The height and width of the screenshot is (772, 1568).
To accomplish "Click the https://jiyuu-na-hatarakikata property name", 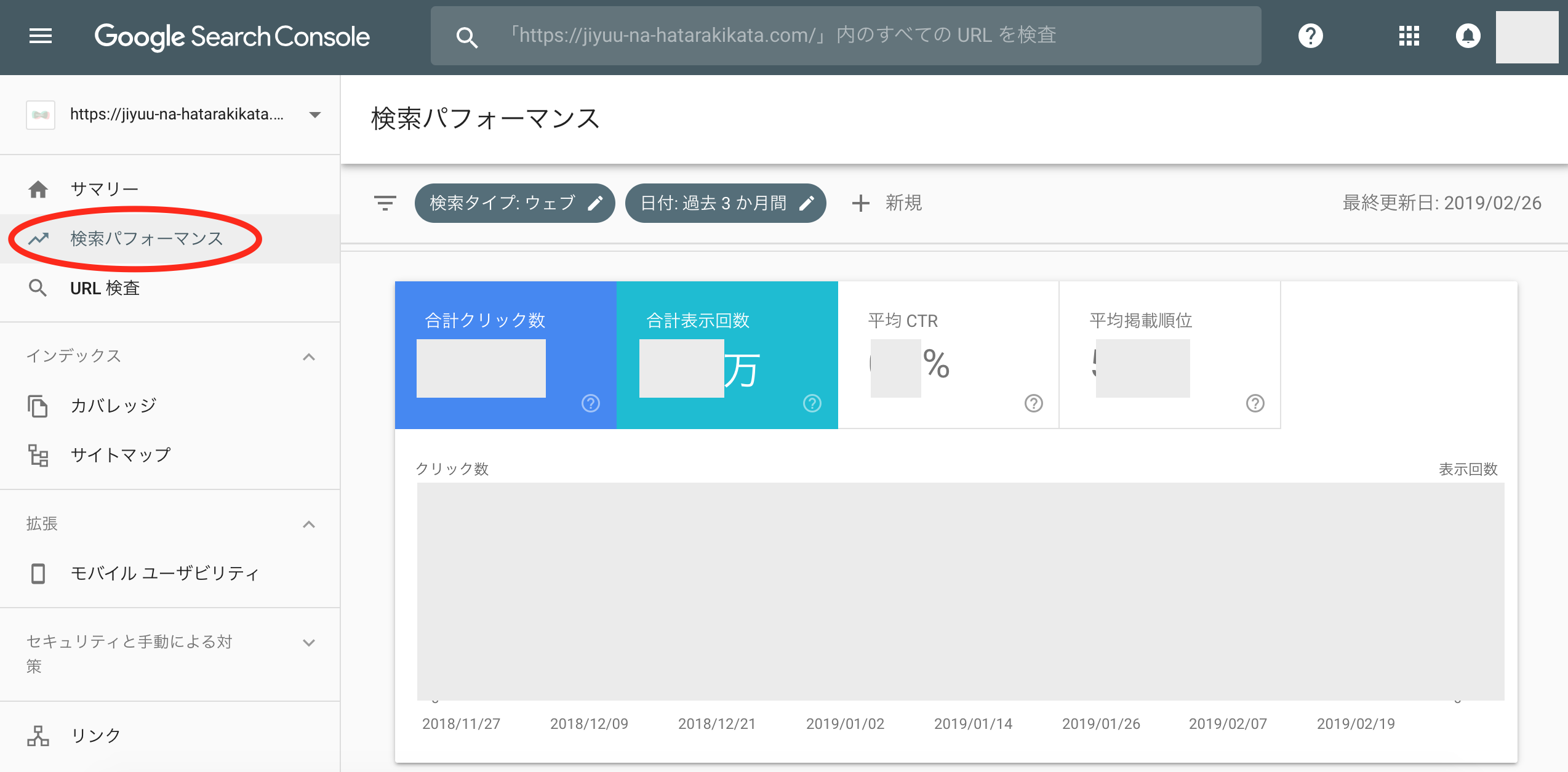I will coord(177,115).
